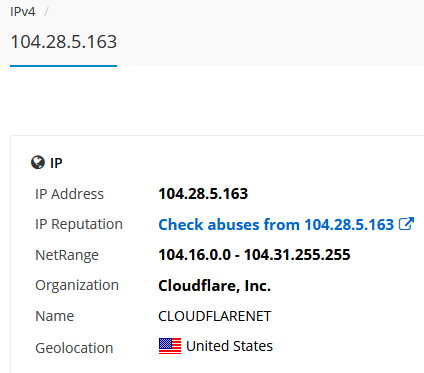
Task: Click the Organization field label
Action: tap(77, 286)
